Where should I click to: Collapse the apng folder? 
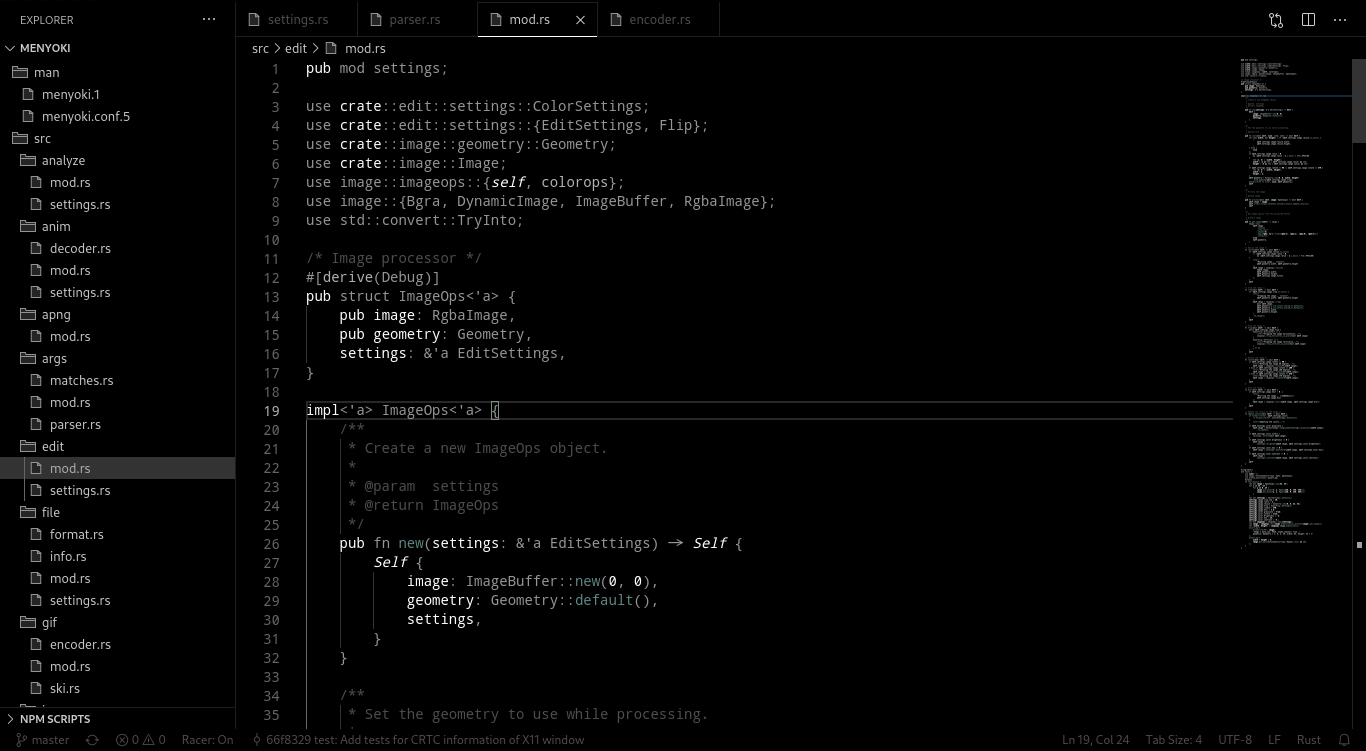117,314
